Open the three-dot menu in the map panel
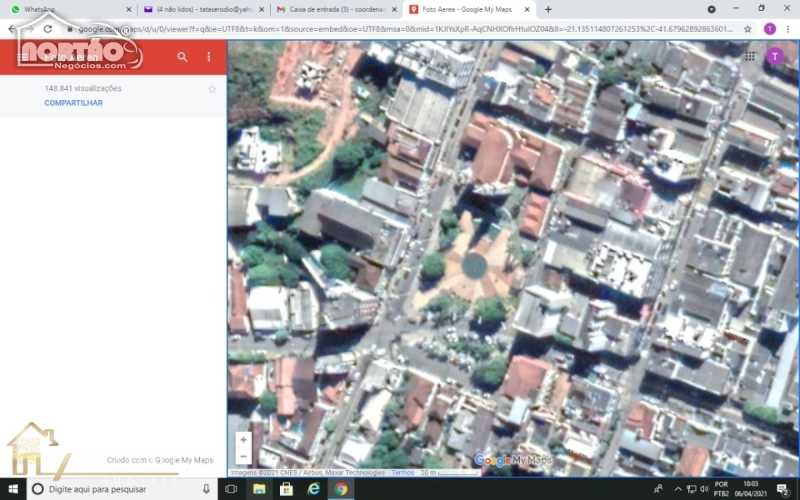Image resolution: width=800 pixels, height=500 pixels. tap(209, 57)
